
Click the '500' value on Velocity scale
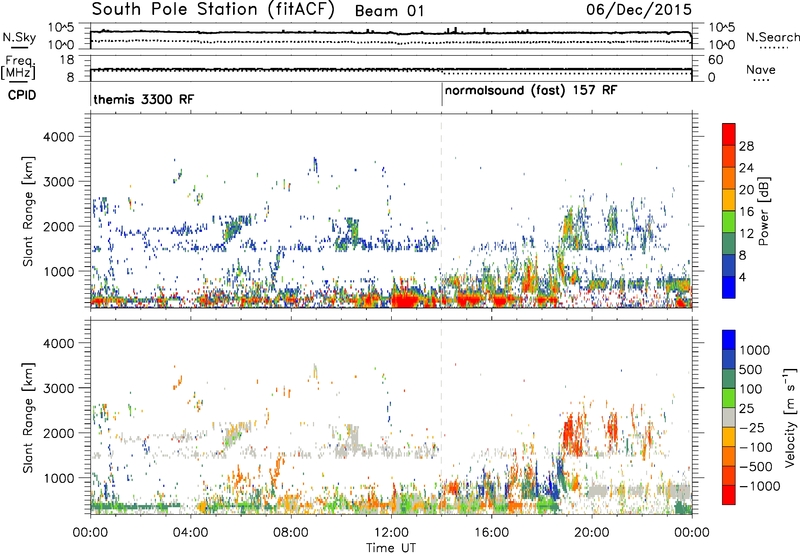click(x=751, y=370)
